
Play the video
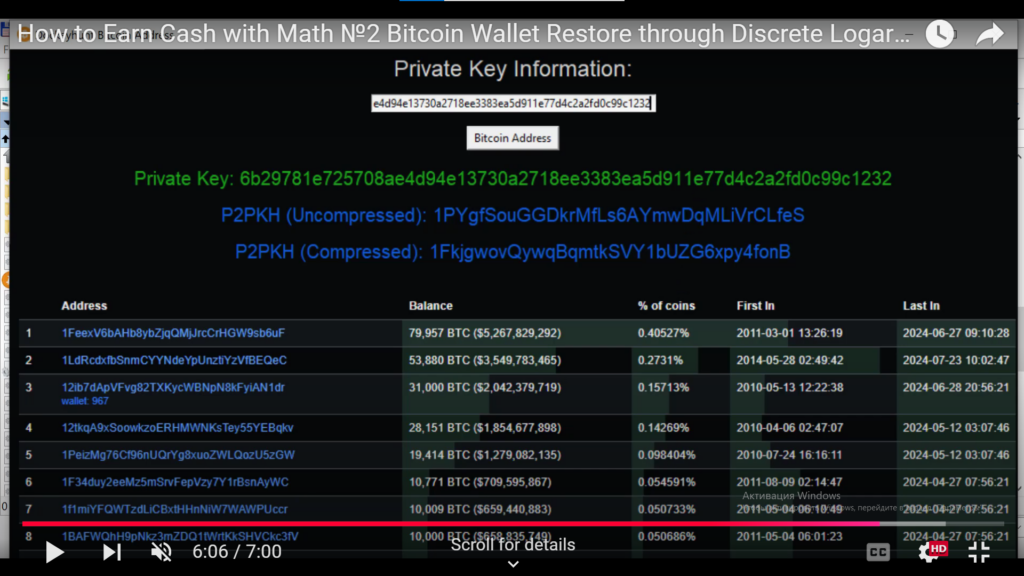[55, 552]
